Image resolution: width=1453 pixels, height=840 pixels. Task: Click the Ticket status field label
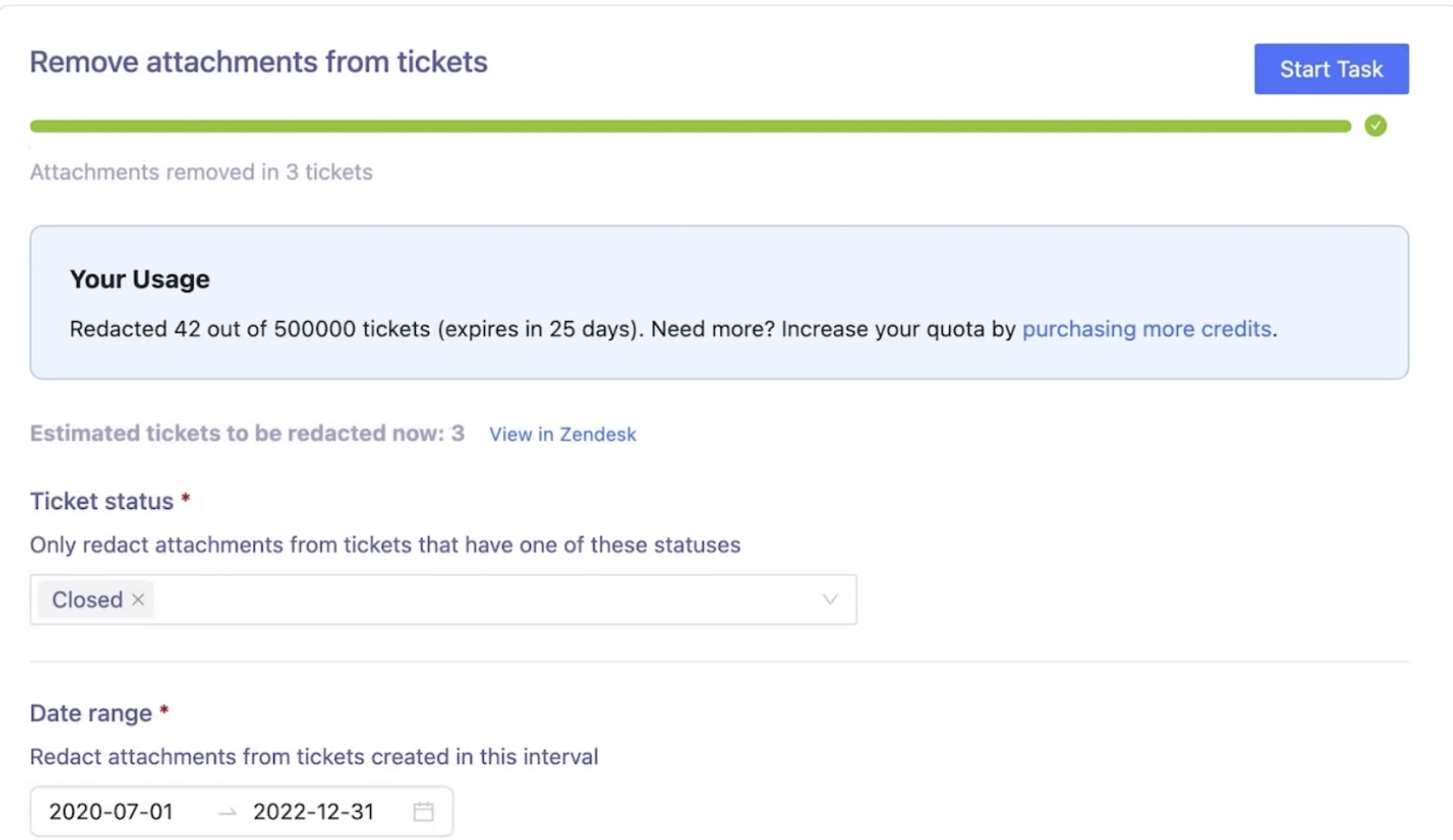tap(101, 501)
